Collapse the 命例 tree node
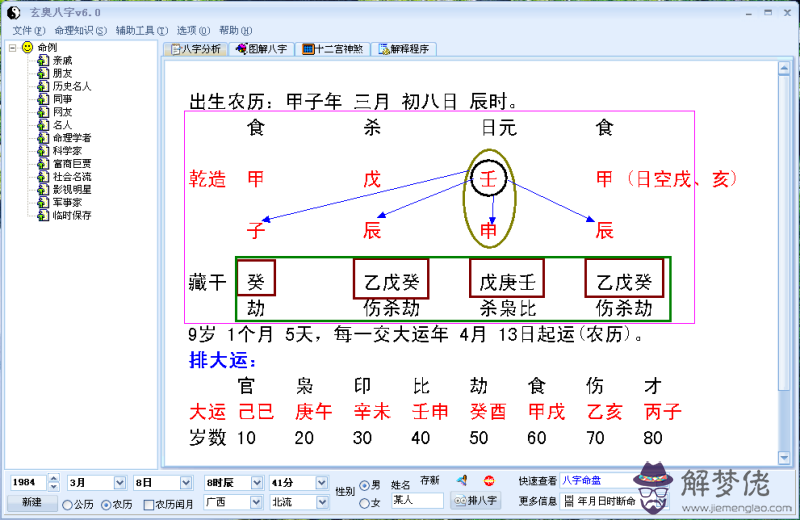Image resolution: width=800 pixels, height=520 pixels. click(12, 47)
